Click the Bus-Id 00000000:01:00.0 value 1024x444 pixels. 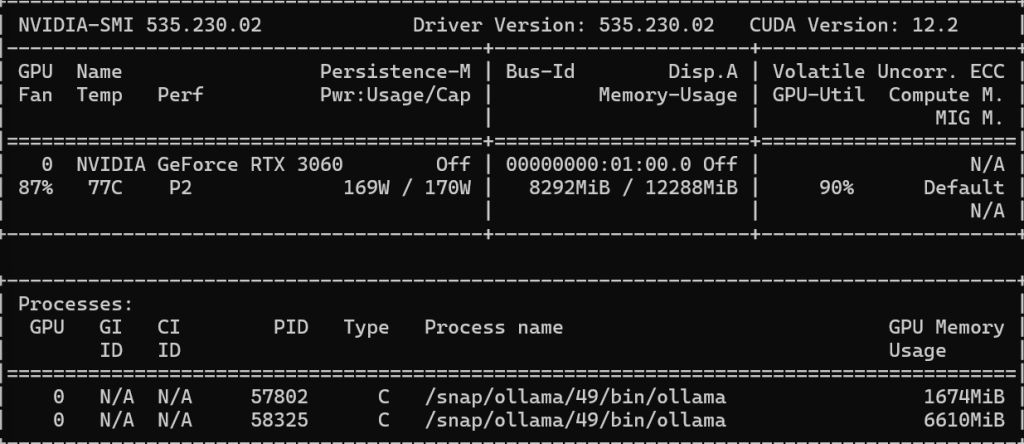598,165
